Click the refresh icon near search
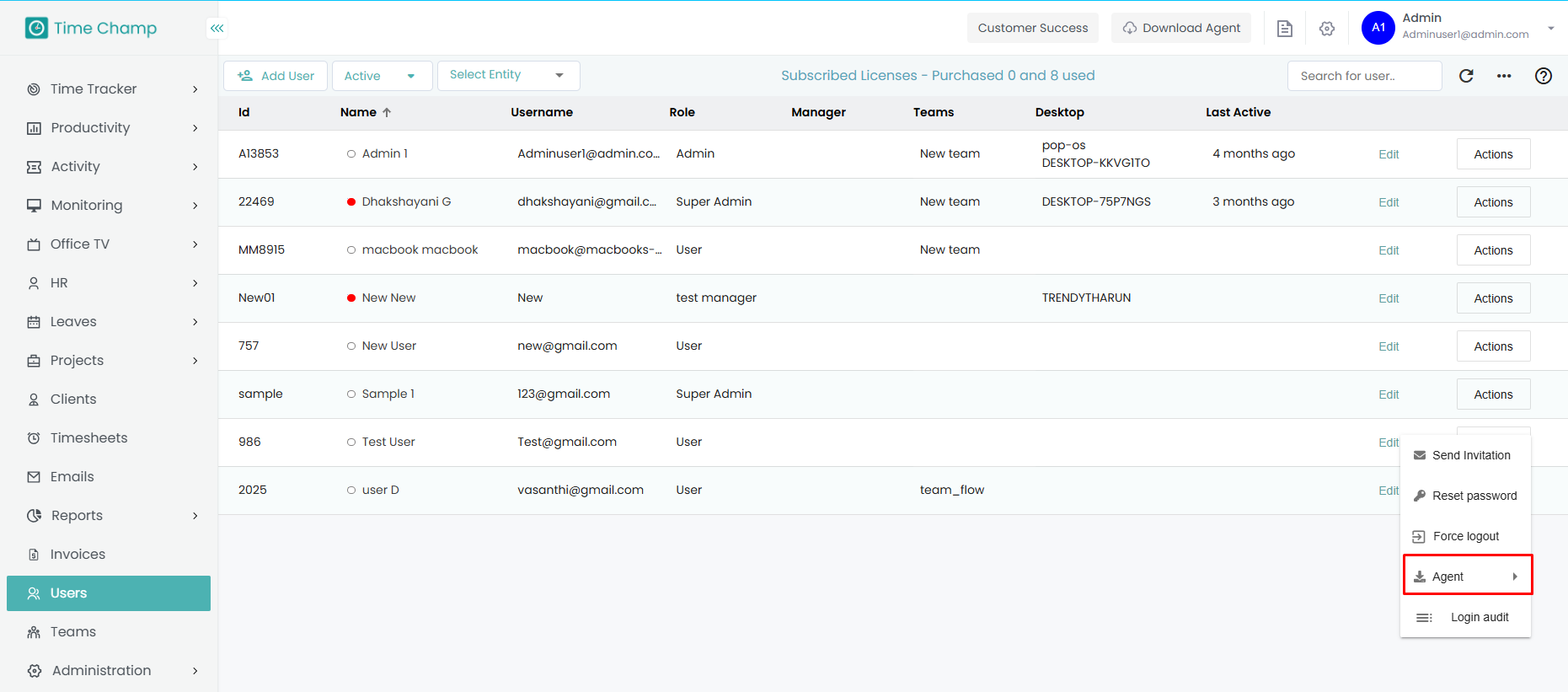 coord(1466,76)
